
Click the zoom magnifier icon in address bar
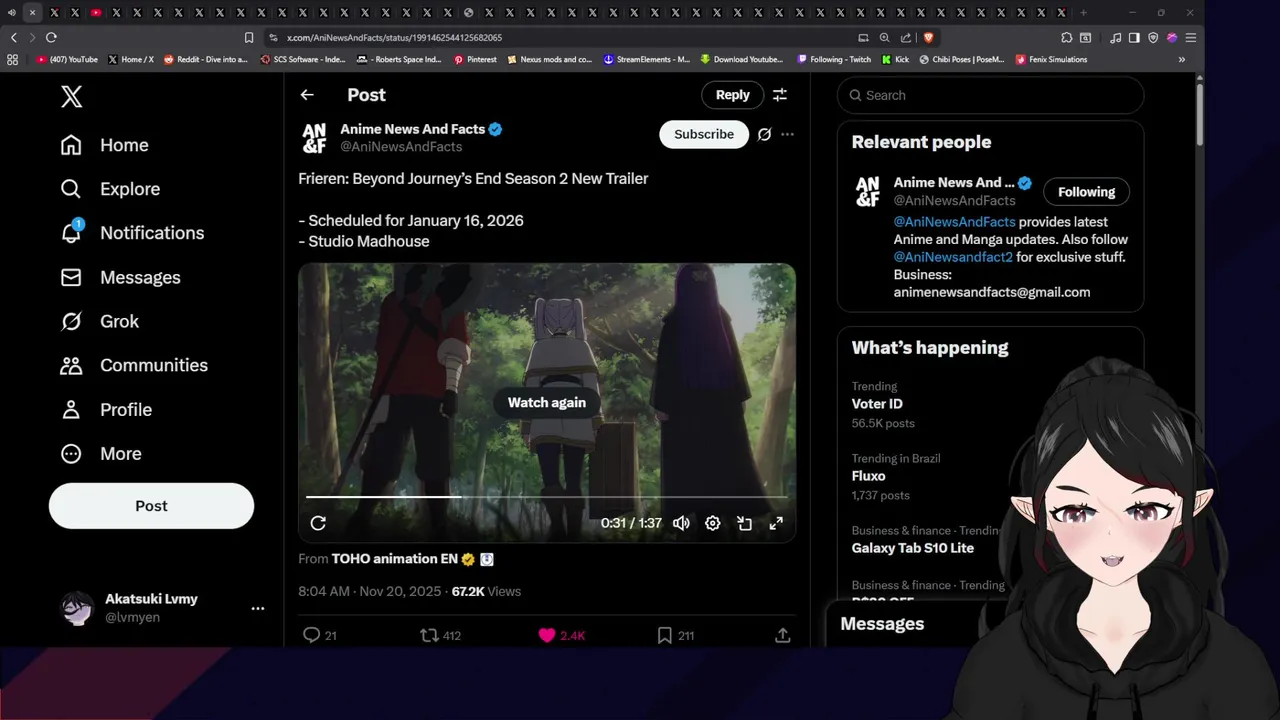point(884,37)
